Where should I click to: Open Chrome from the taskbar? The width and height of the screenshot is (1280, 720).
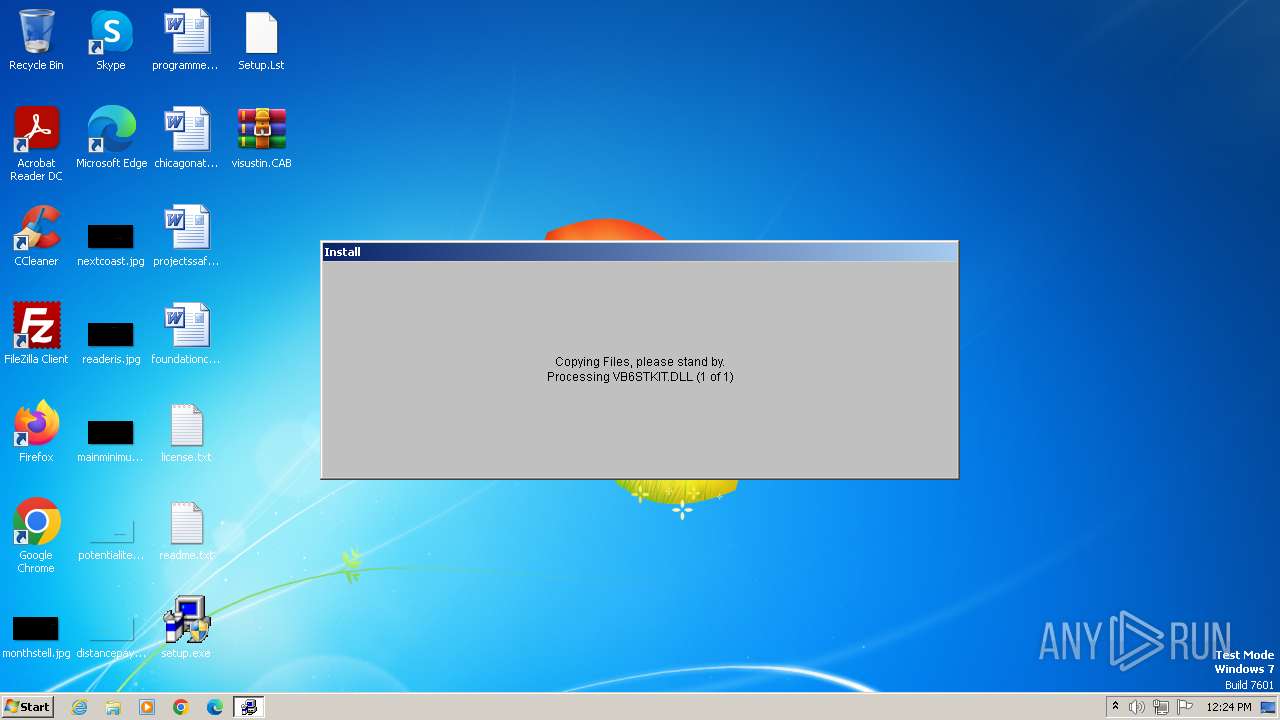click(181, 707)
